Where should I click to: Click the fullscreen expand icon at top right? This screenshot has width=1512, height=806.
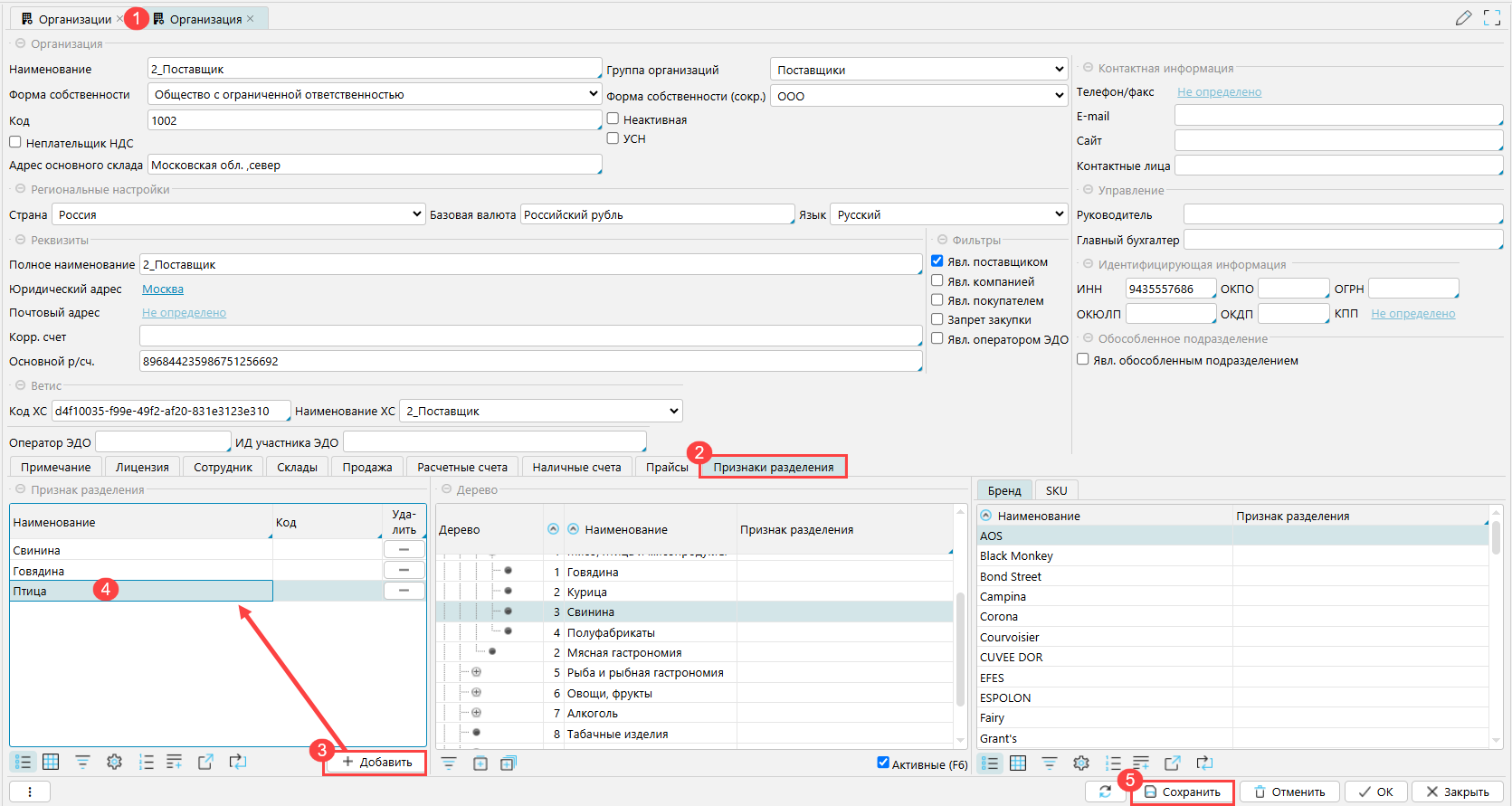click(x=1492, y=18)
